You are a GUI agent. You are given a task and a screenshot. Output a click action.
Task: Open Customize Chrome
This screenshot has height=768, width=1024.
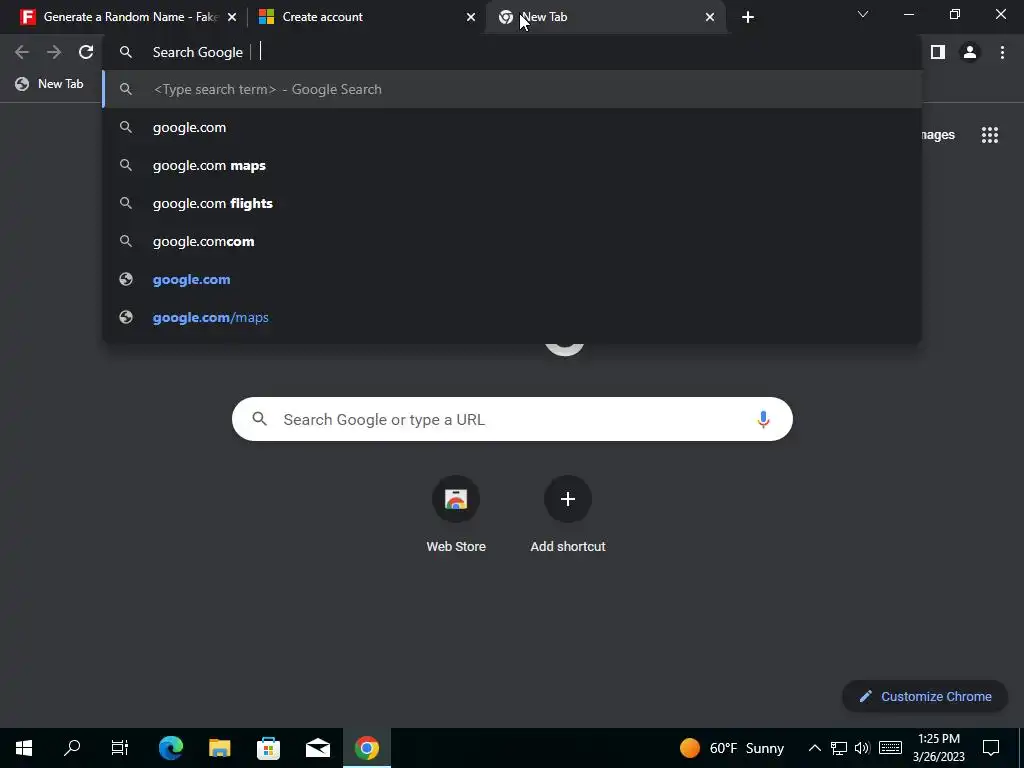pyautogui.click(x=925, y=696)
